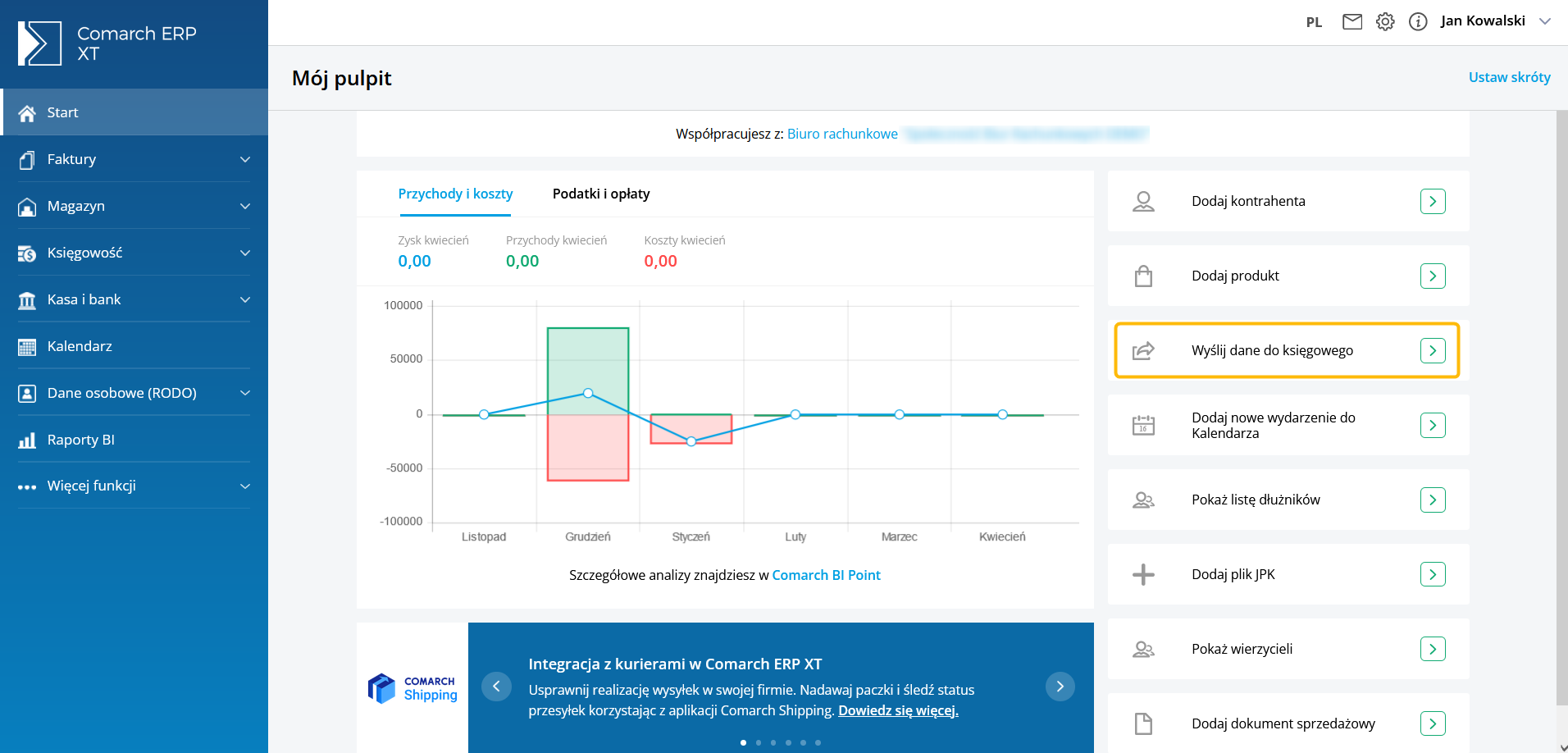
Task: Click the Kasa i bank building icon
Action: tap(27, 300)
